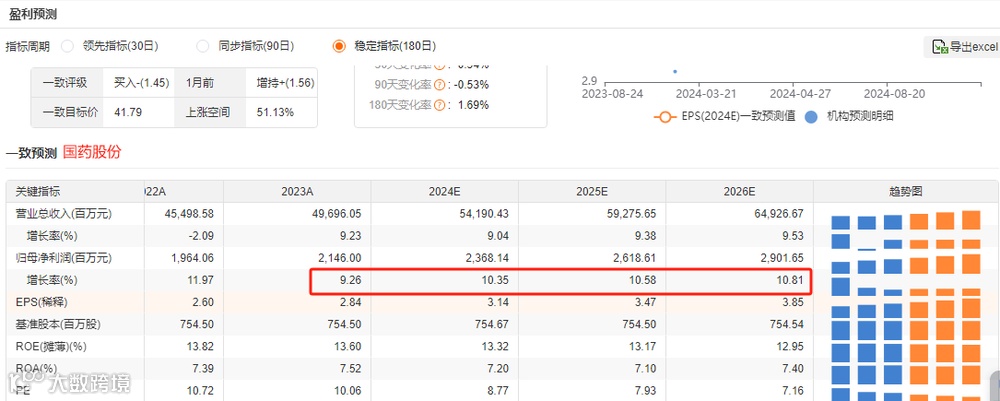Click help icon next to 180天变化率
This screenshot has width=1000, height=401.
[439, 105]
